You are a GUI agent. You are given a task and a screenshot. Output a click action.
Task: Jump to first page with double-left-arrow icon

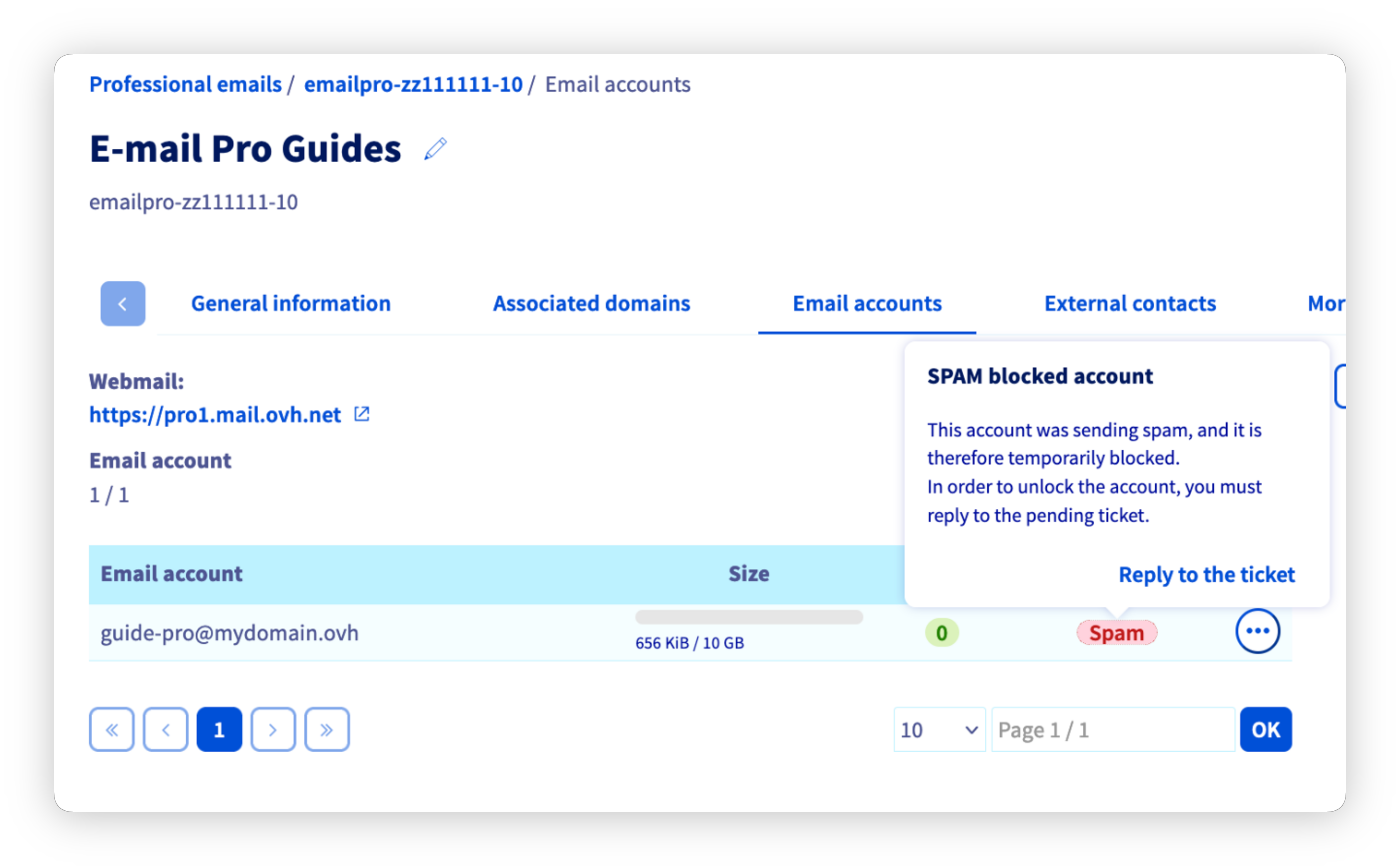[x=111, y=729]
